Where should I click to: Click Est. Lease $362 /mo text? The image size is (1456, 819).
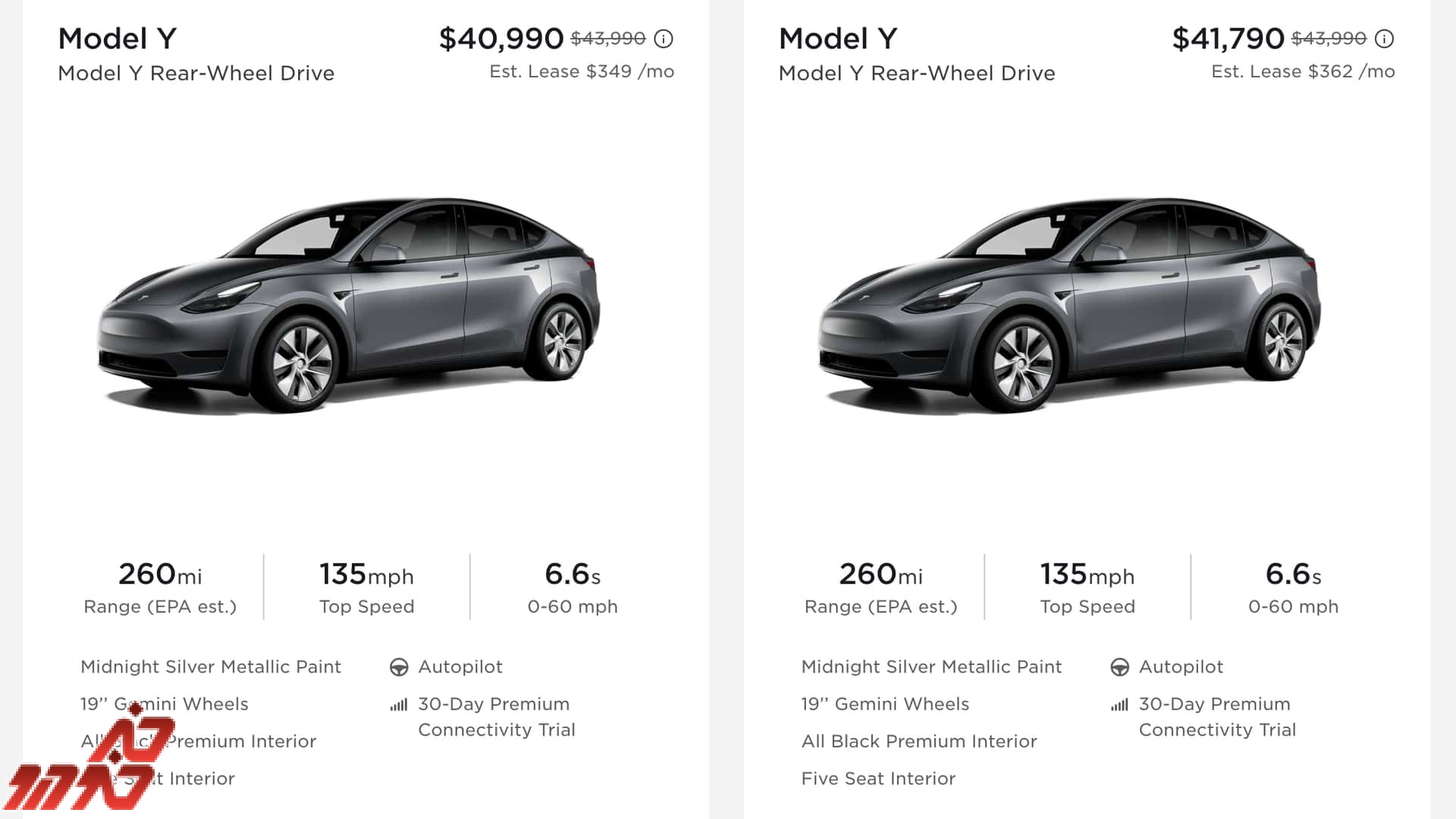click(x=1303, y=71)
